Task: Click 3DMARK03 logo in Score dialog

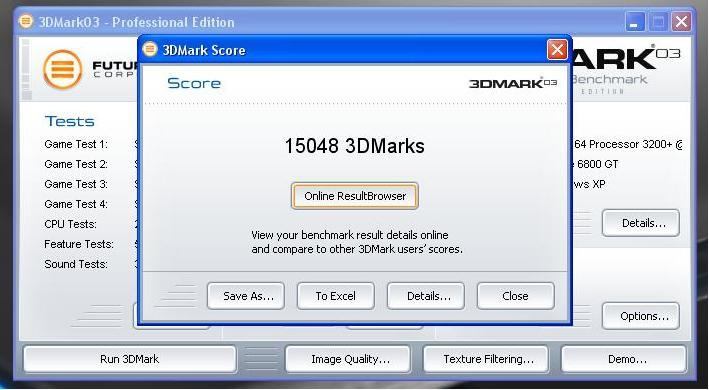Action: click(513, 83)
